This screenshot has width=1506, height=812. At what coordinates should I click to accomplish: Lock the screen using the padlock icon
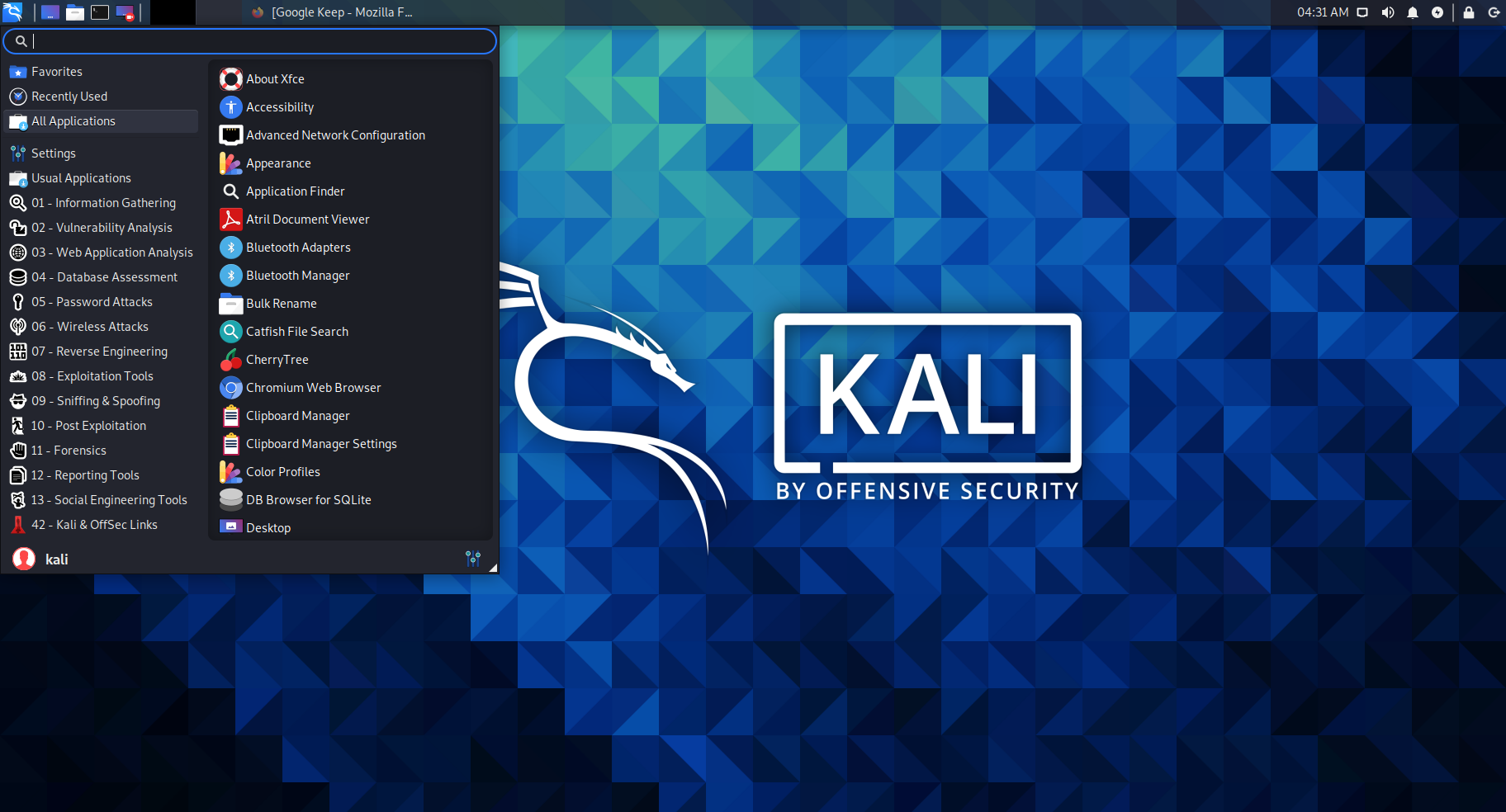click(x=1468, y=12)
